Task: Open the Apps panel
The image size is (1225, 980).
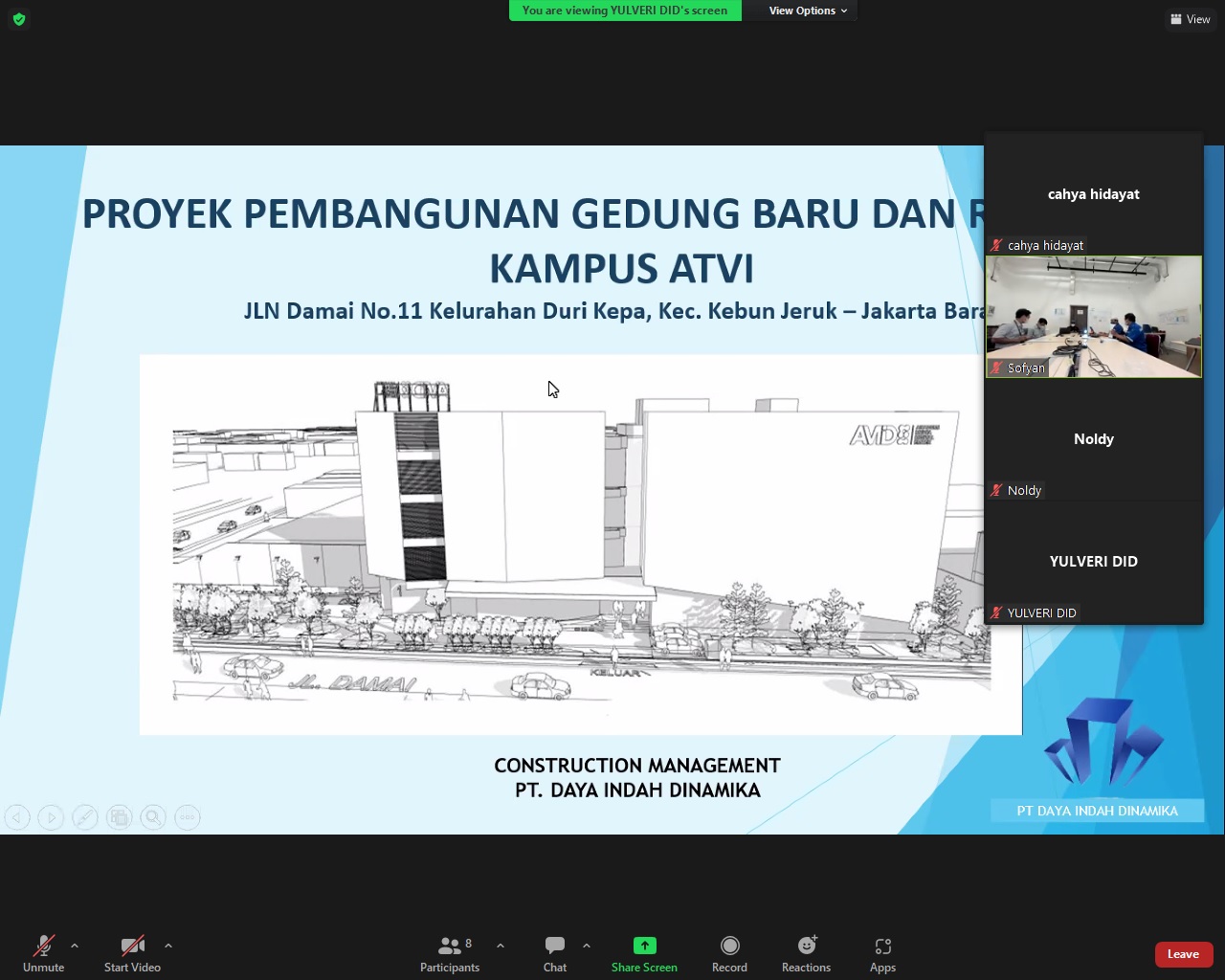Action: pyautogui.click(x=882, y=947)
